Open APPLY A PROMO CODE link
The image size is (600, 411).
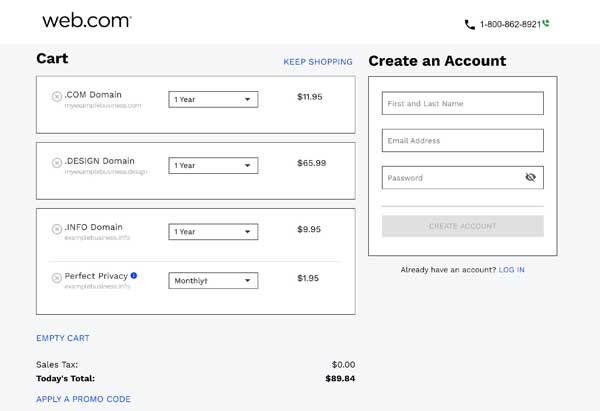click(x=83, y=399)
